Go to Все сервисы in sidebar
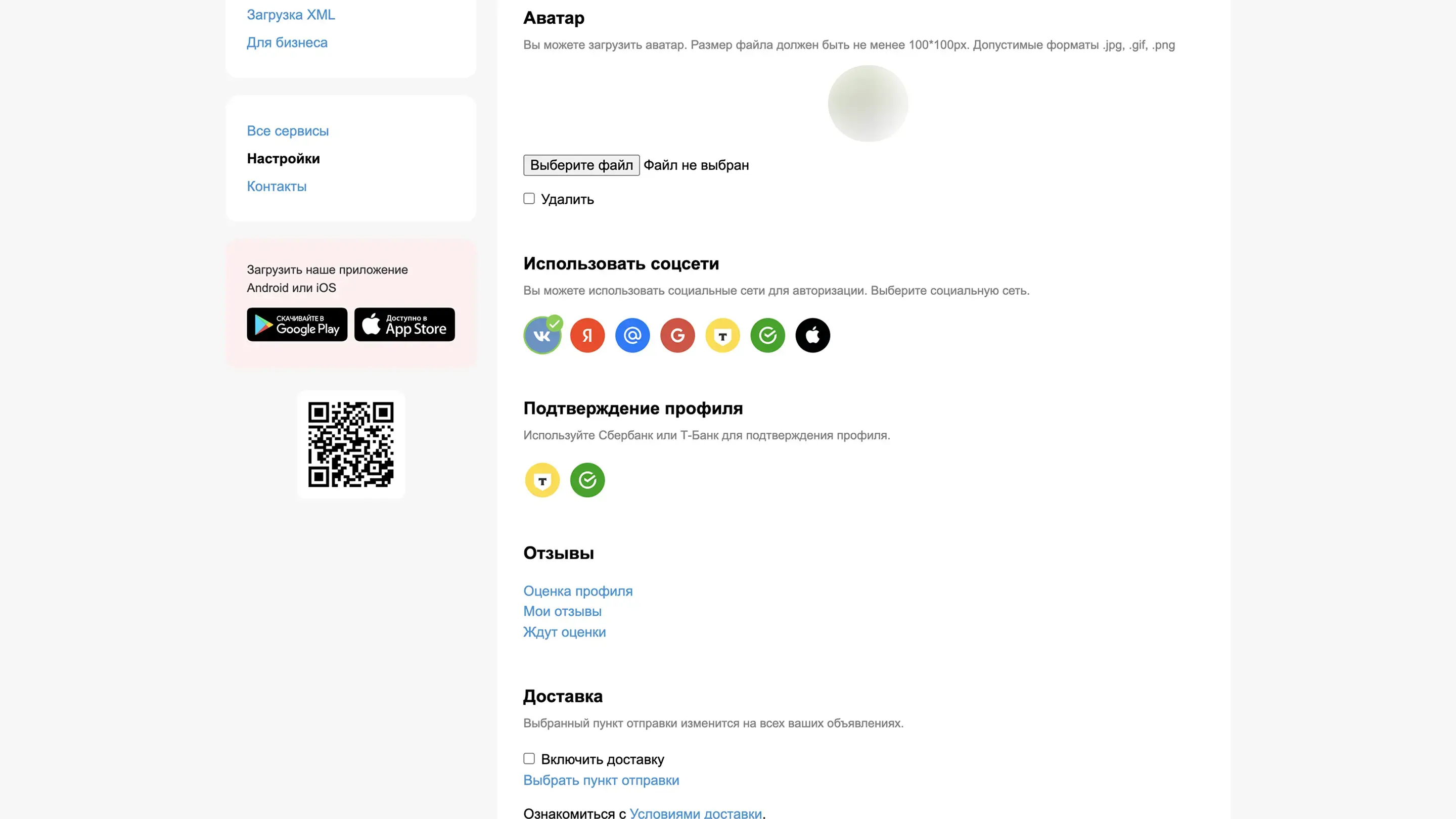1456x819 pixels. pyautogui.click(x=288, y=131)
